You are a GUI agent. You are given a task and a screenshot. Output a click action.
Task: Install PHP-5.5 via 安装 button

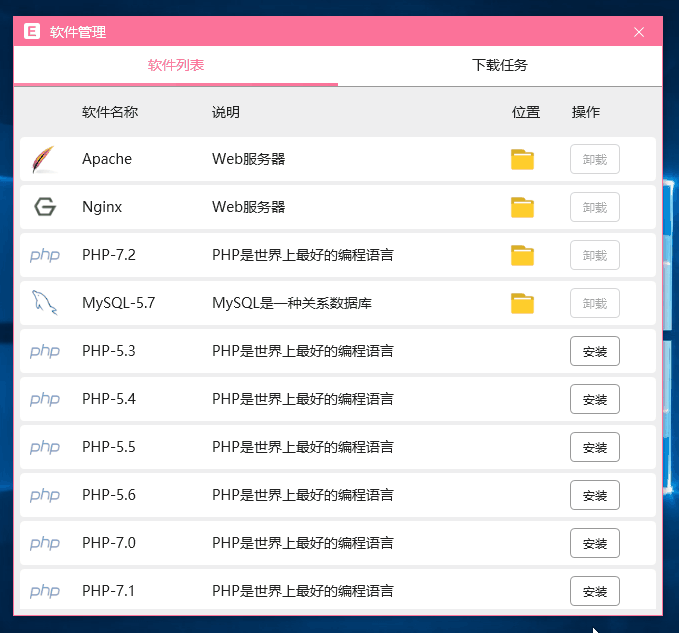tap(595, 447)
